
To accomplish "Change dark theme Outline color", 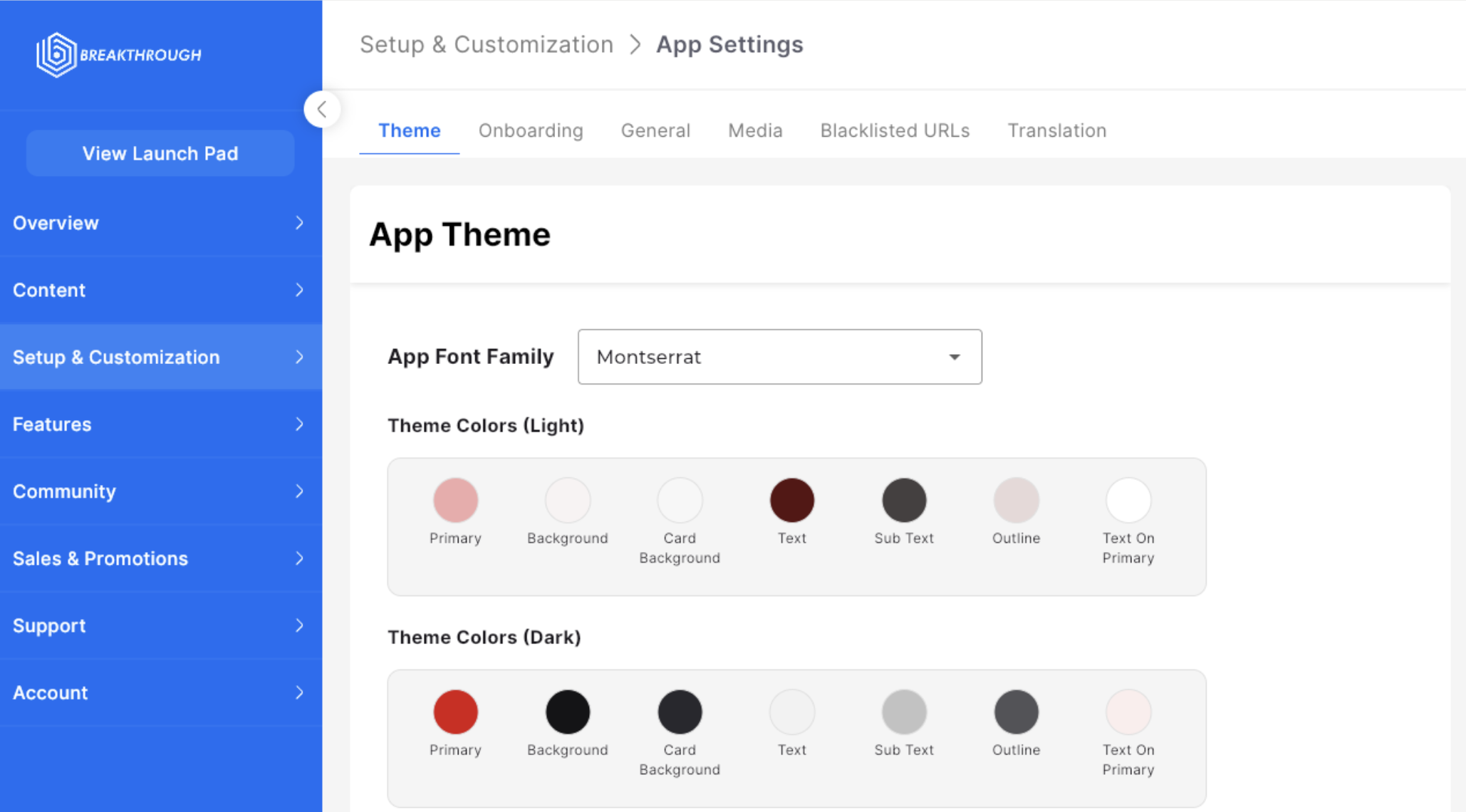I will pos(1016,712).
